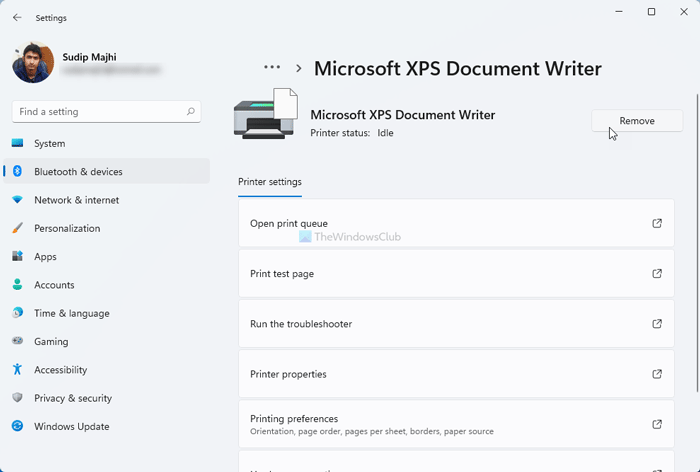This screenshot has width=700, height=472.
Task: Click external link icon for Printing preferences
Action: [657, 424]
